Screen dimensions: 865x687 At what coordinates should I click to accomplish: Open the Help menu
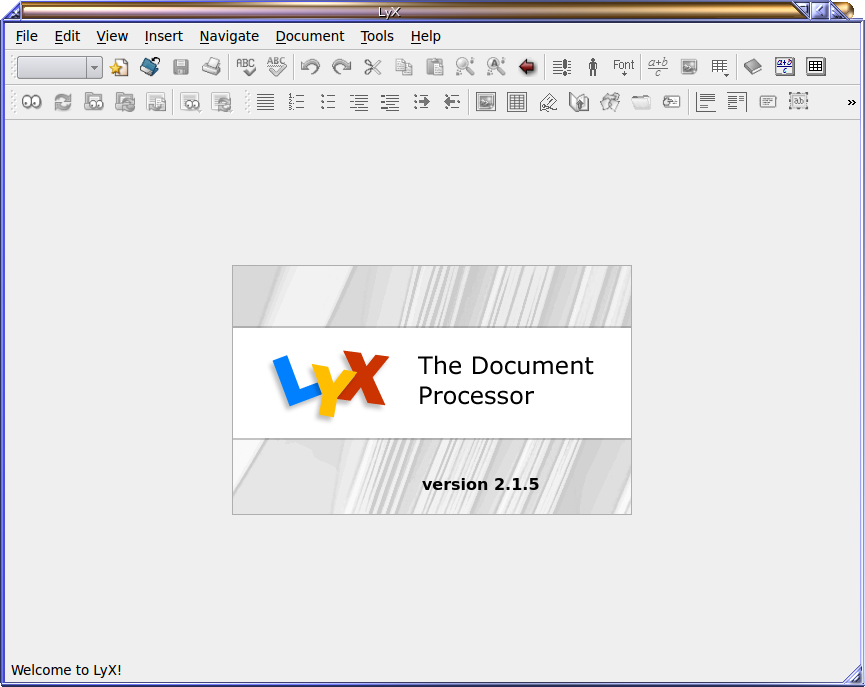coord(426,36)
